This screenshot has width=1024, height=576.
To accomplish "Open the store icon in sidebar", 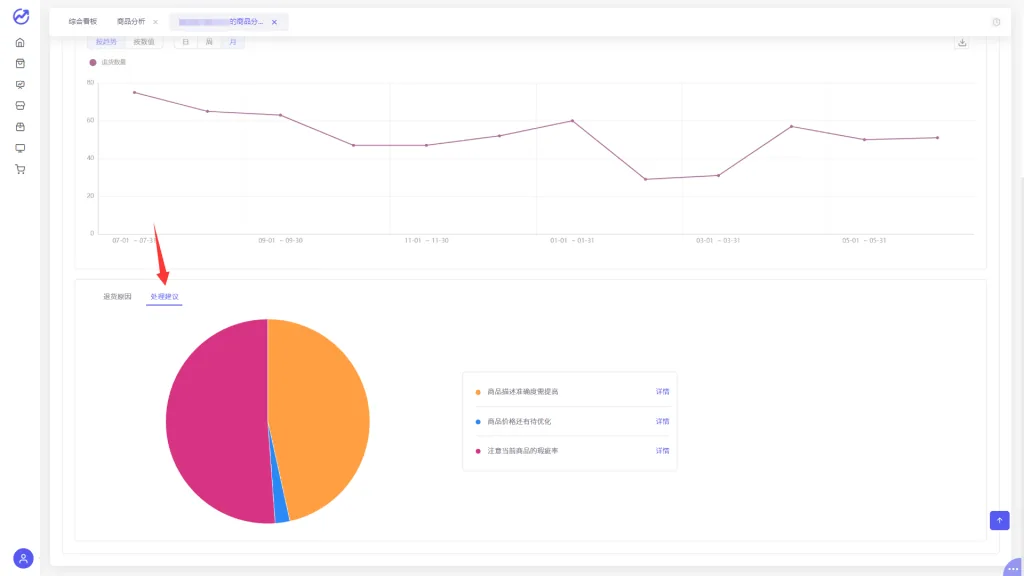I will coord(20,106).
